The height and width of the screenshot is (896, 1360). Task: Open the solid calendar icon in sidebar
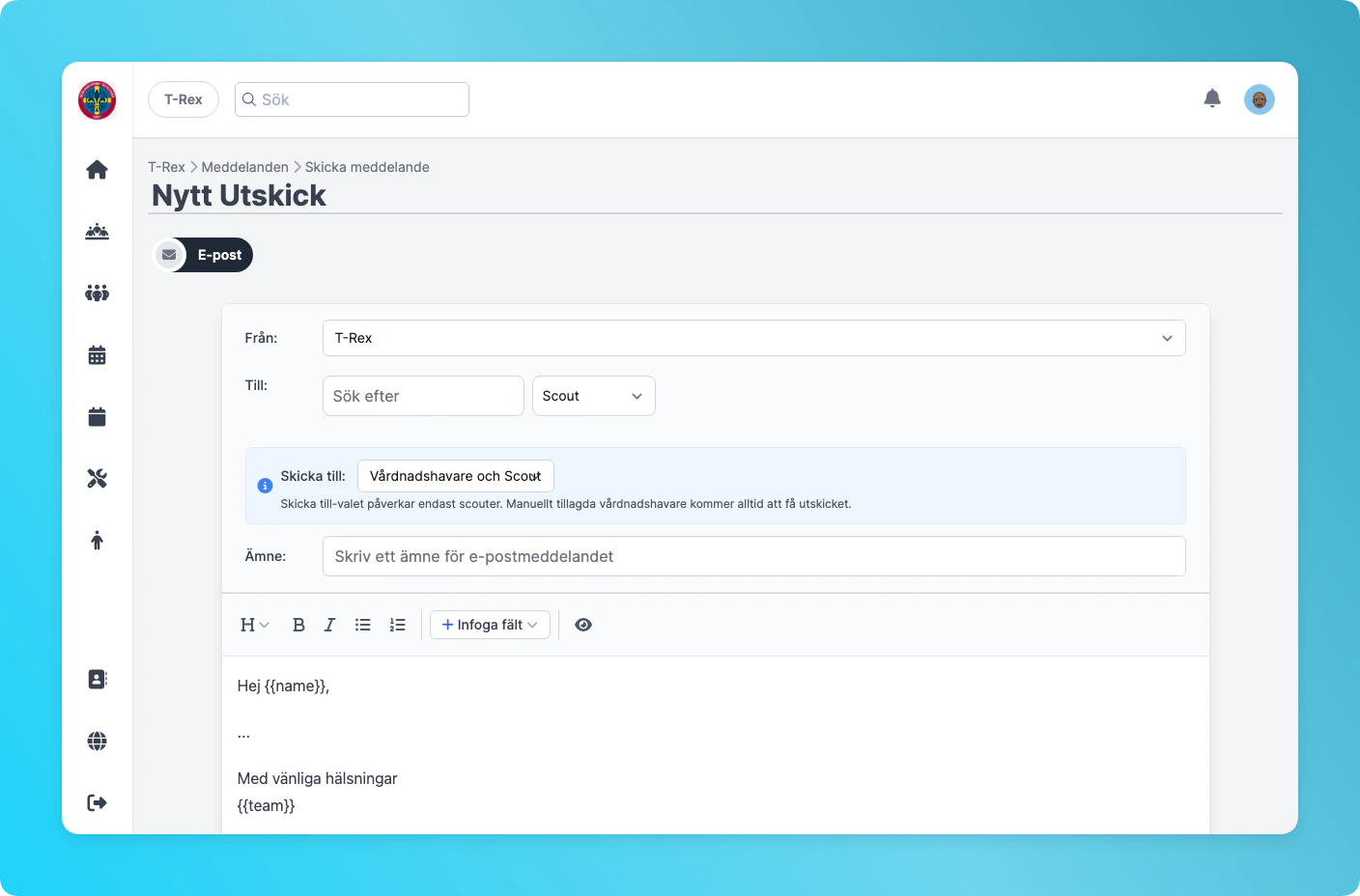pos(97,417)
